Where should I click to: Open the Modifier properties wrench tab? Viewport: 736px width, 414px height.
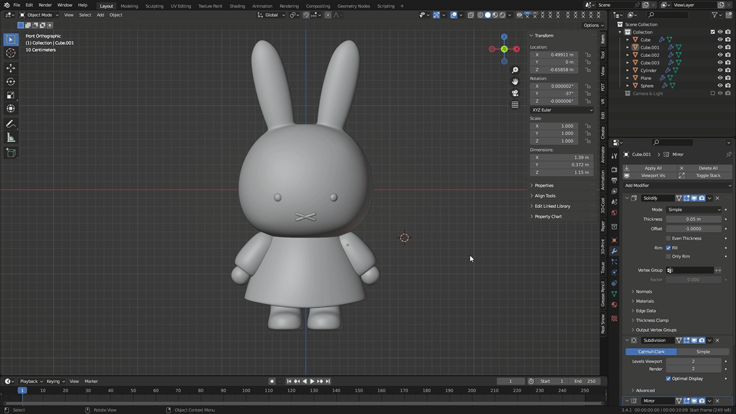614,251
